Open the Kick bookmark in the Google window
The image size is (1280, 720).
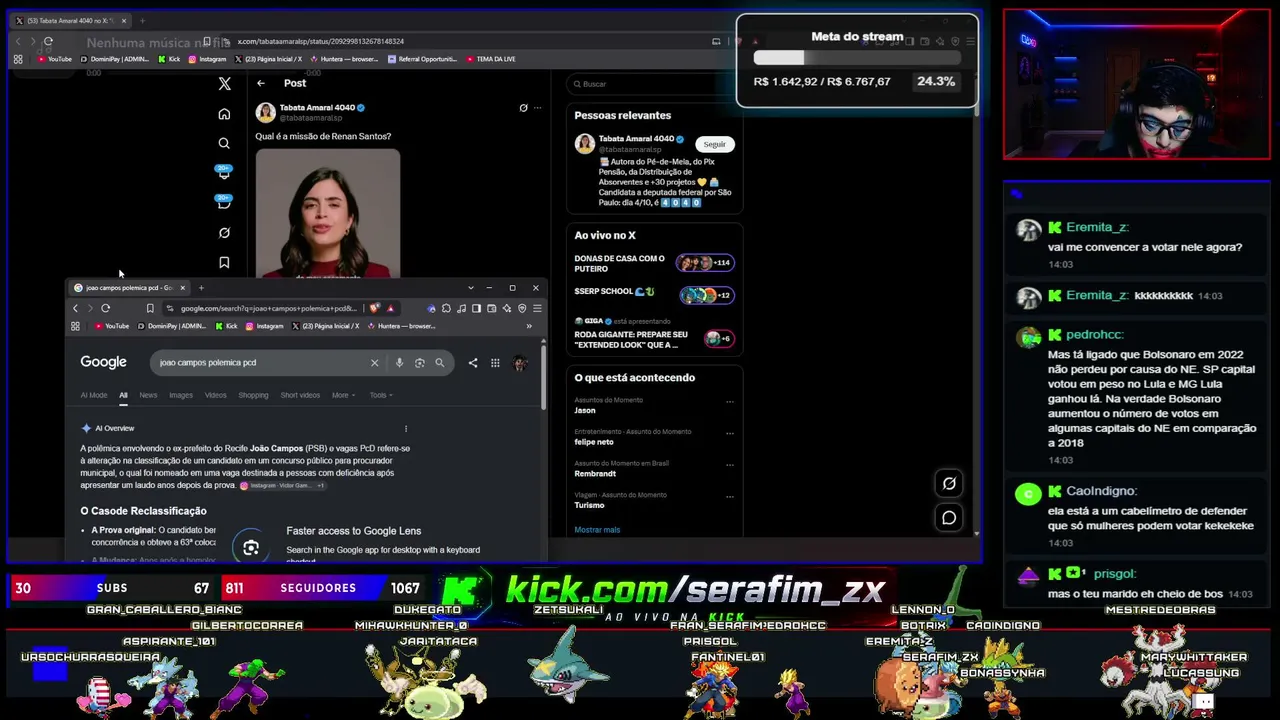[x=226, y=326]
